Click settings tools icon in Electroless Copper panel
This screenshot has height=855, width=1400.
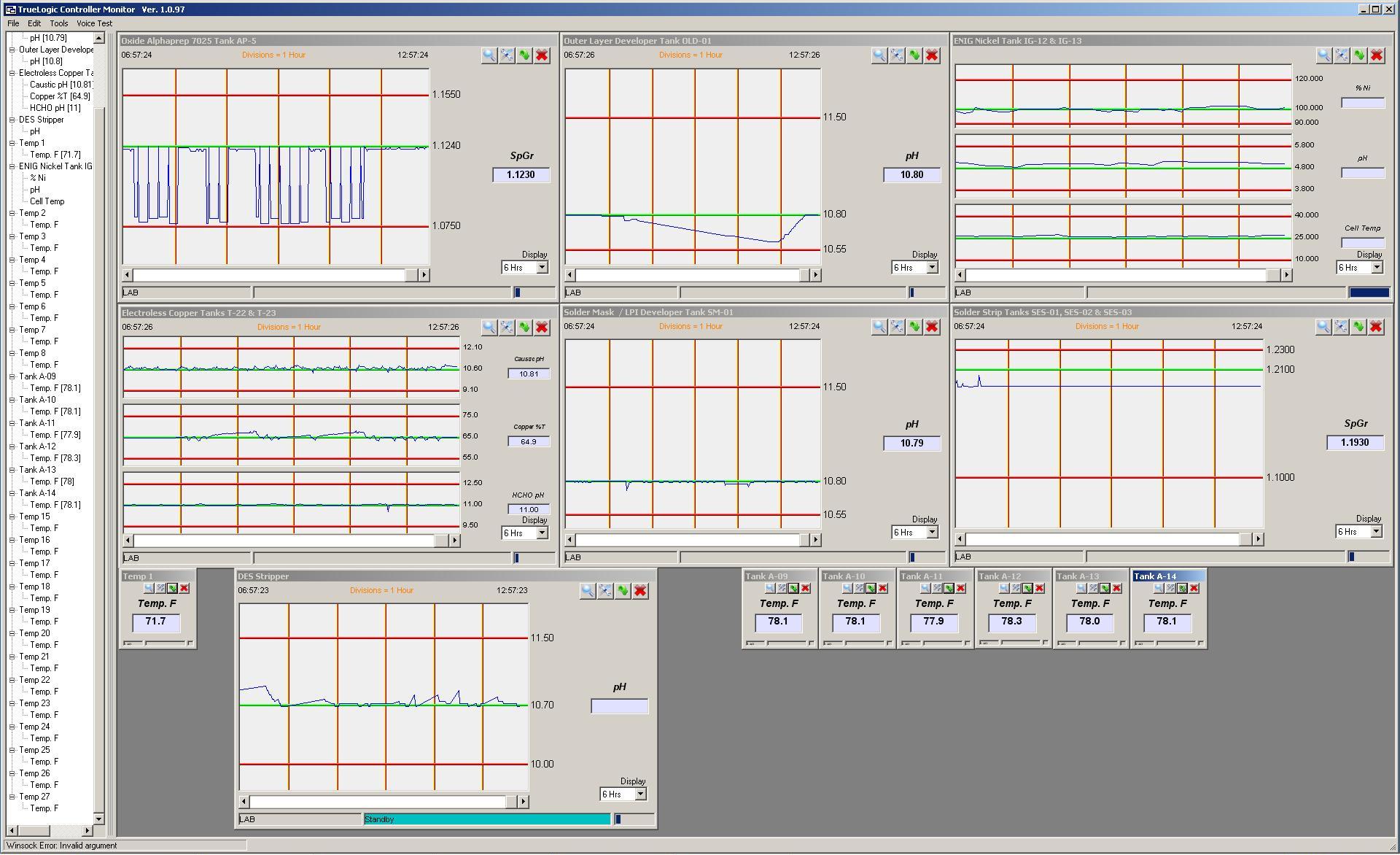507,328
